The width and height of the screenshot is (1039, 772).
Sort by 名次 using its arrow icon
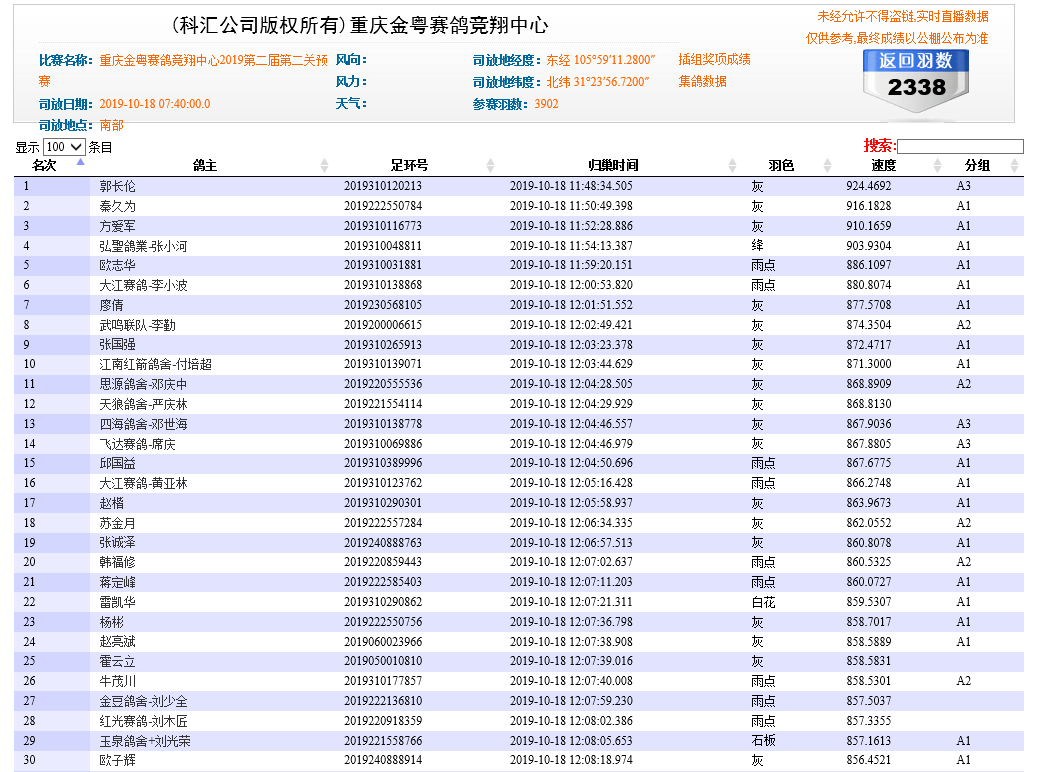coord(80,162)
